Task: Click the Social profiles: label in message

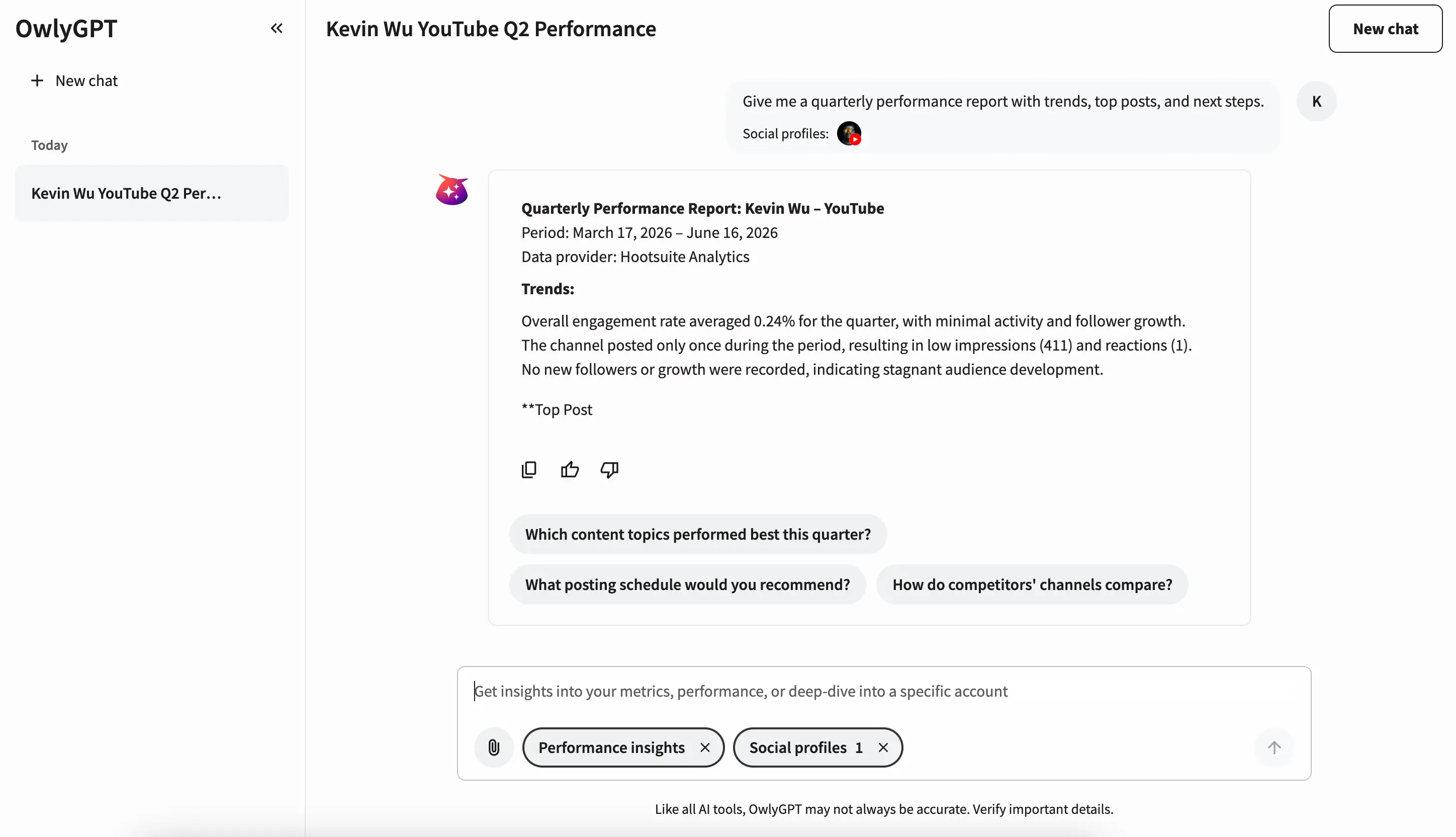Action: tap(785, 134)
